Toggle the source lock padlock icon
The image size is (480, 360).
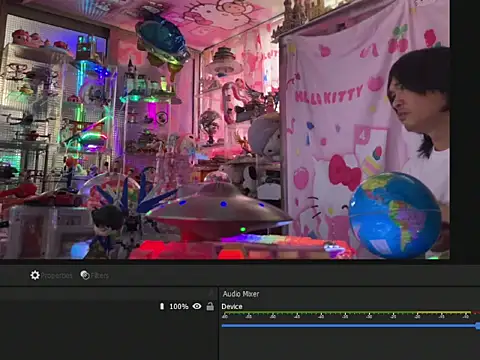tap(210, 306)
